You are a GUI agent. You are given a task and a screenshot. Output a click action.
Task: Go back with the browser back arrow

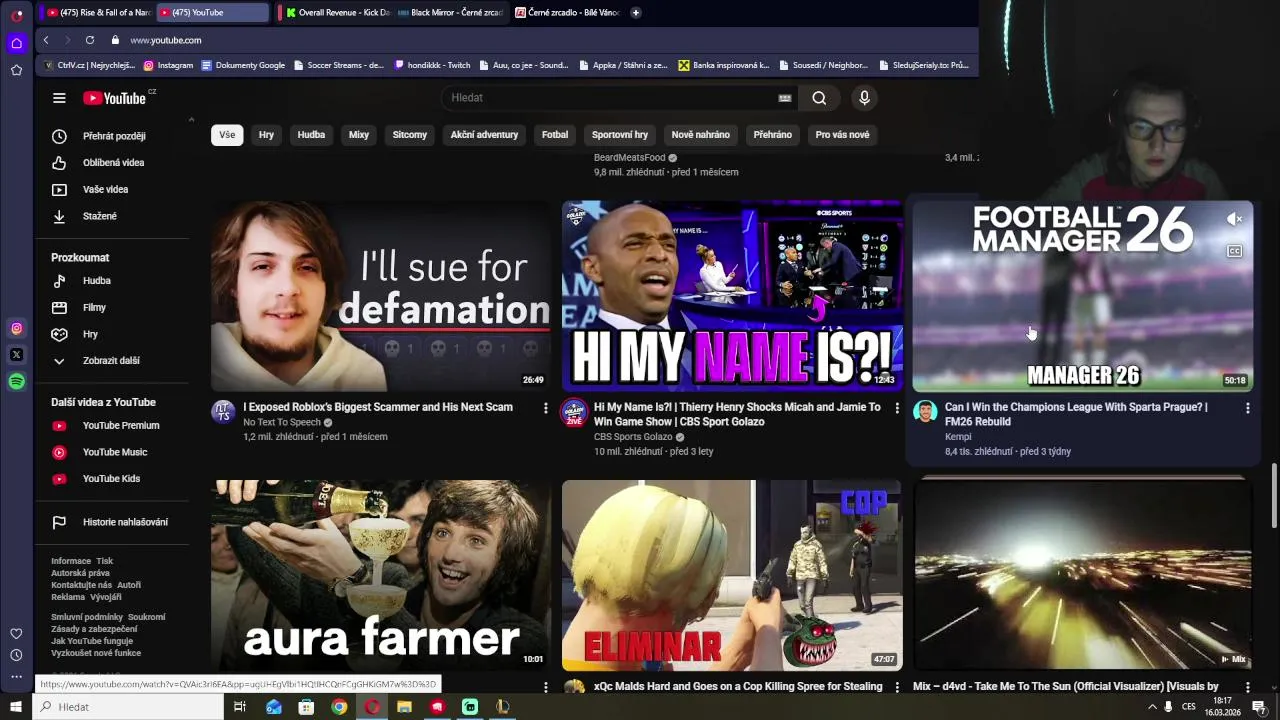coord(46,40)
